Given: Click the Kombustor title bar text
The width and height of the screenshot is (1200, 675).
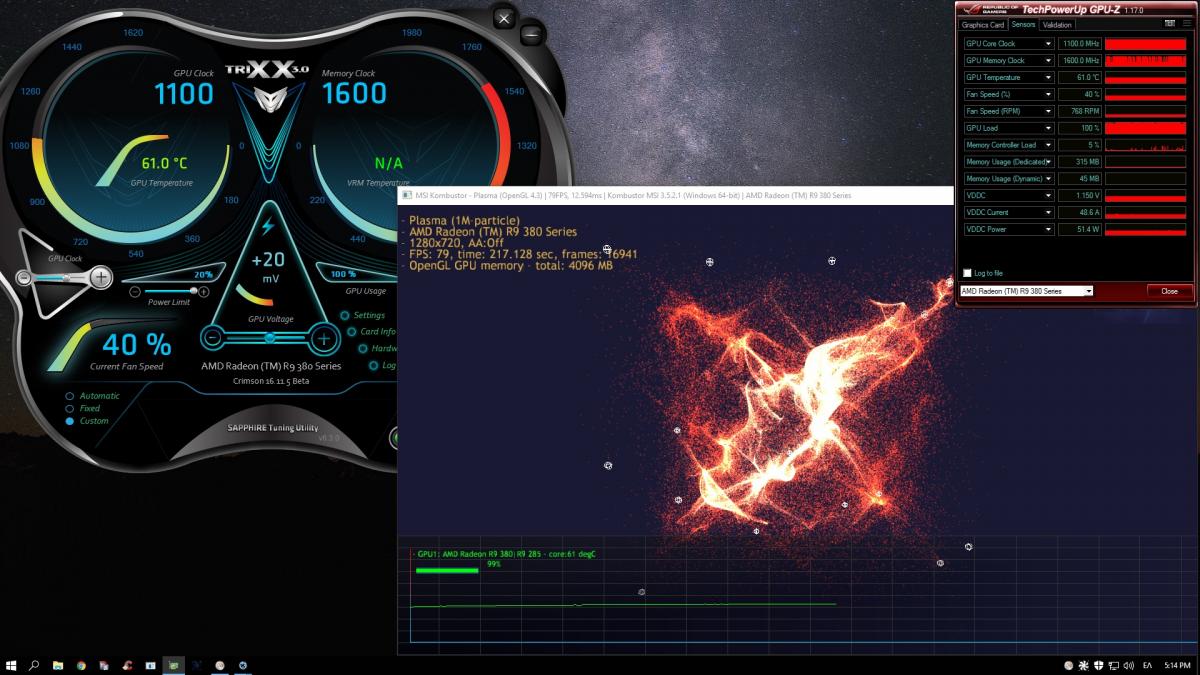Looking at the screenshot, I should (633, 195).
